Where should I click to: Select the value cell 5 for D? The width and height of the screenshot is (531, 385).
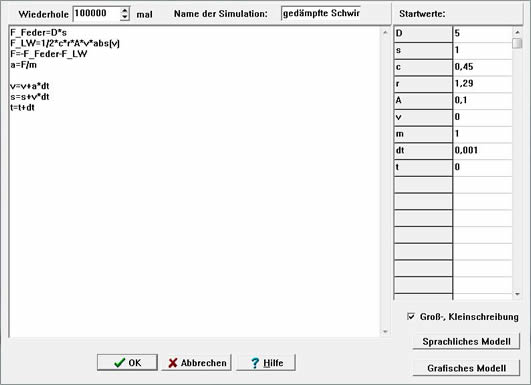pyautogui.click(x=482, y=34)
